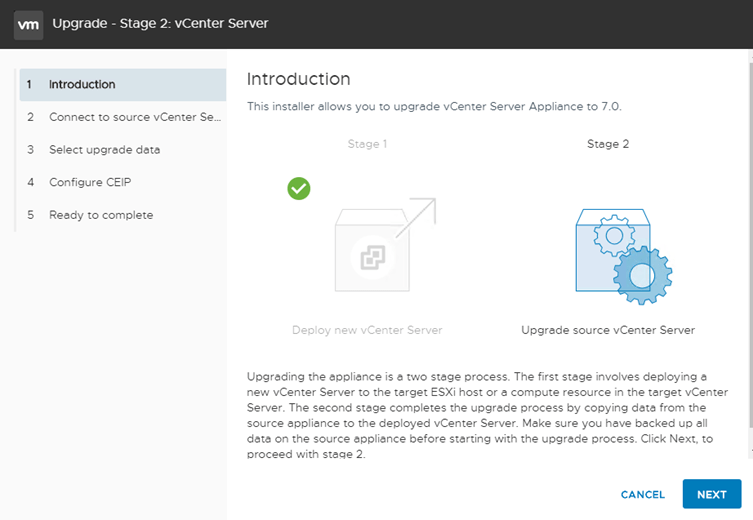The width and height of the screenshot is (753, 520).
Task: Click the green Stage 1 completed checkmark
Action: tap(298, 188)
